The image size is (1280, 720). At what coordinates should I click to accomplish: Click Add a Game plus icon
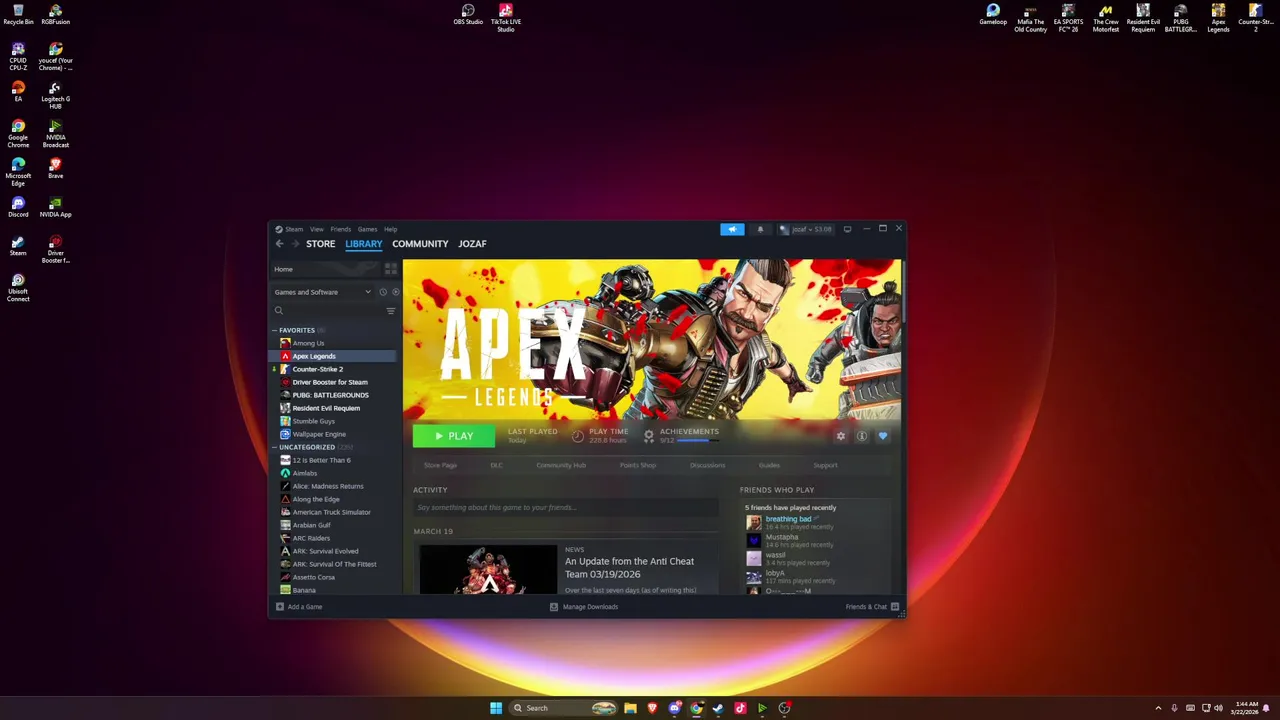click(280, 607)
